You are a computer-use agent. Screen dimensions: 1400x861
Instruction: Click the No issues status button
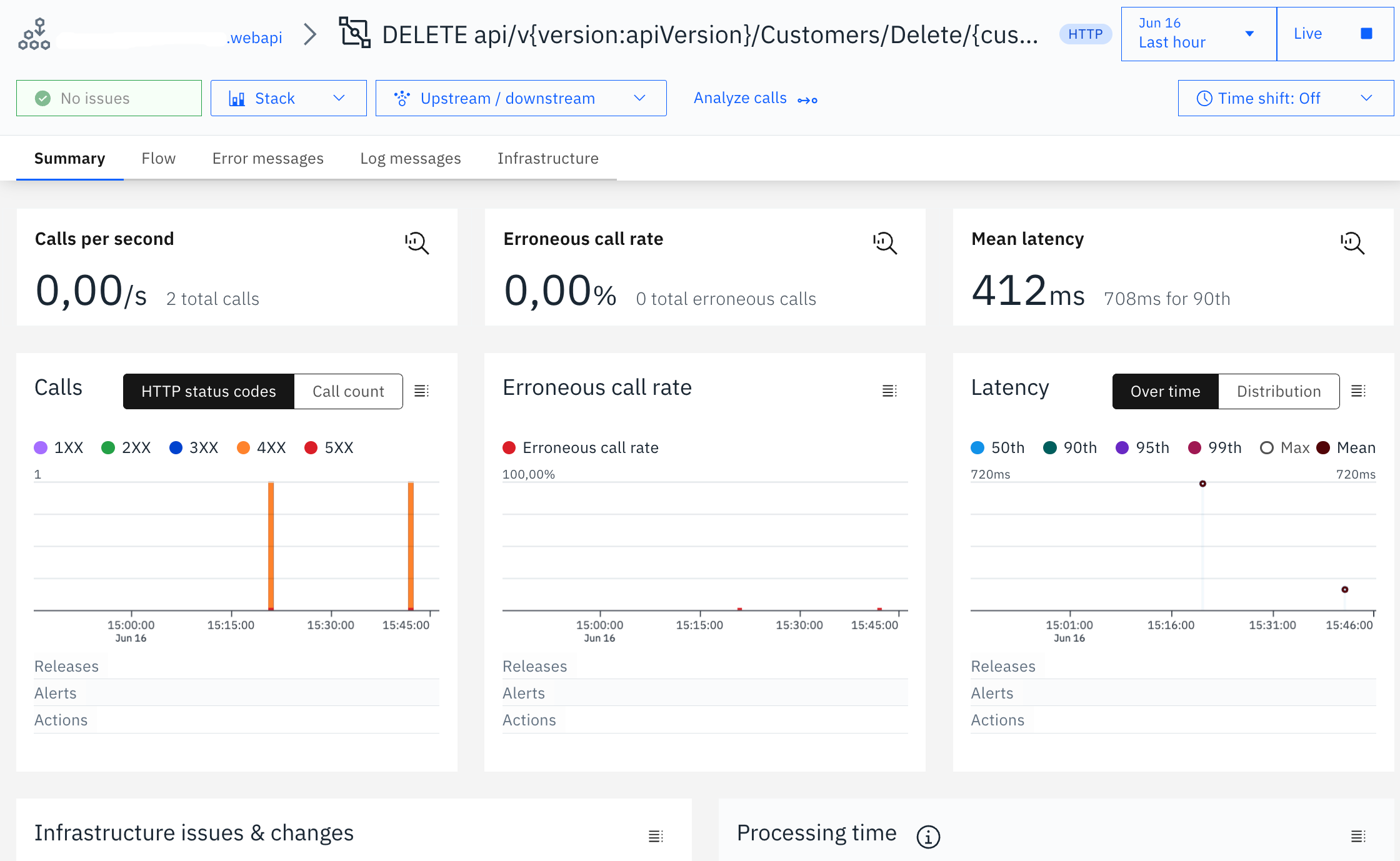point(109,98)
